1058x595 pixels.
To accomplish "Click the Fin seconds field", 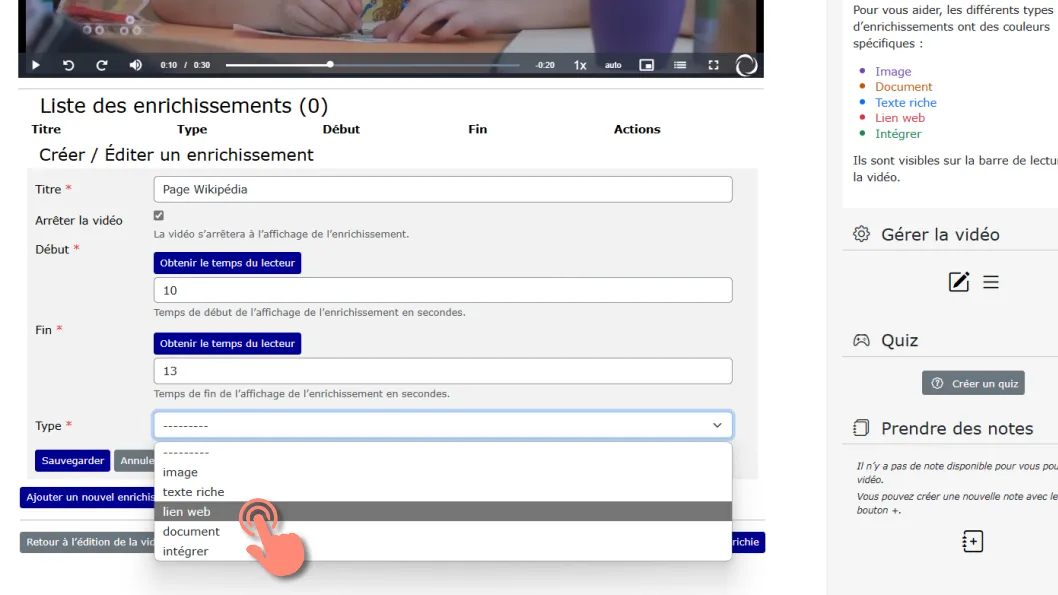I will [x=443, y=371].
